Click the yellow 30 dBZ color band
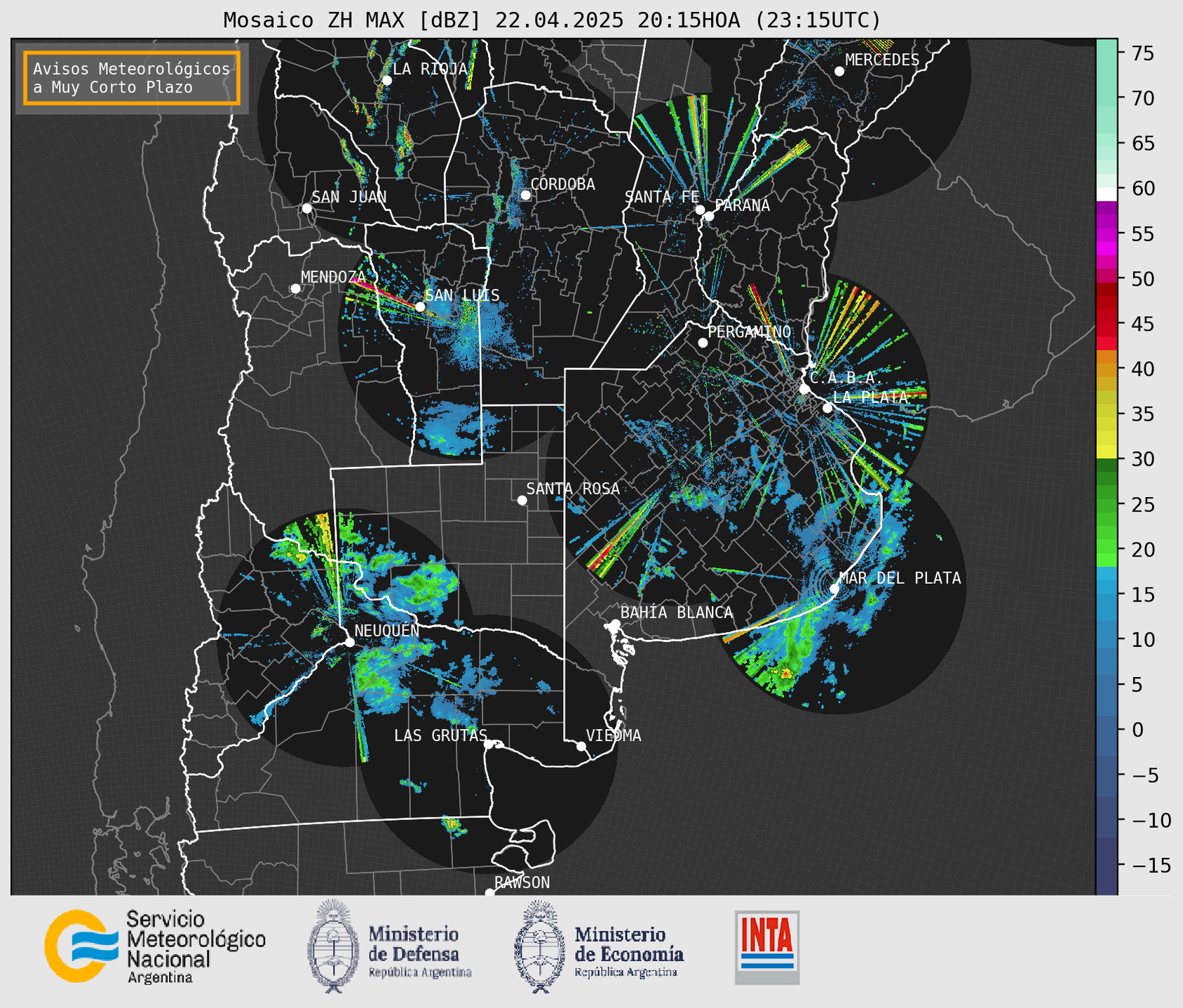 pos(1107,452)
